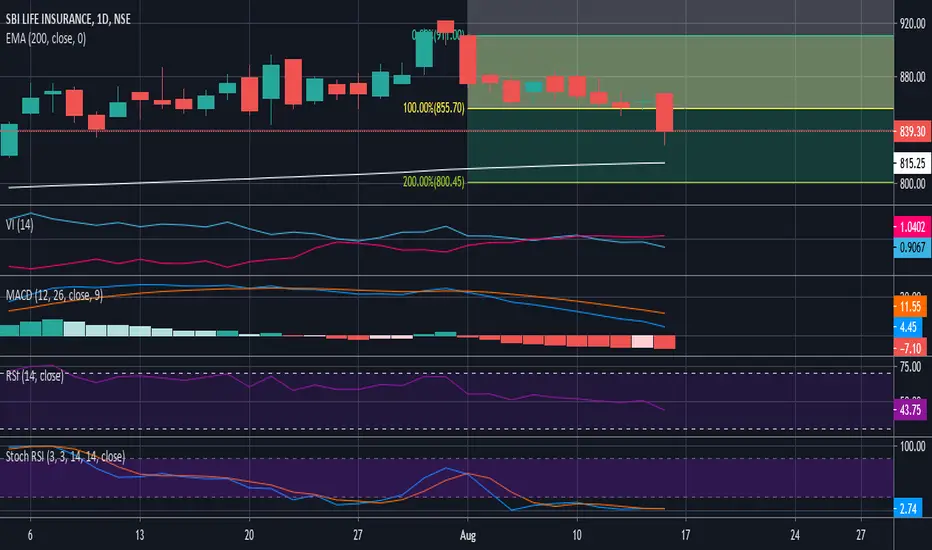The image size is (932, 550).
Task: Select the blue 4.45 MACD value tag
Action: tap(908, 327)
